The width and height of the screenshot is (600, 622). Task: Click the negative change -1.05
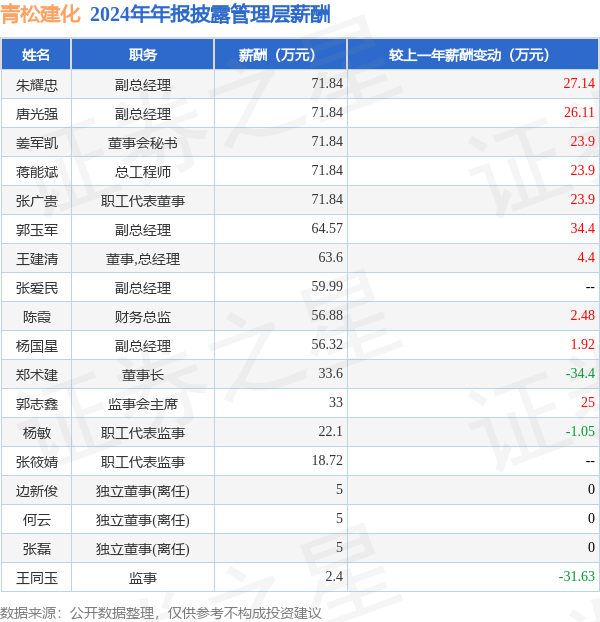pos(580,431)
